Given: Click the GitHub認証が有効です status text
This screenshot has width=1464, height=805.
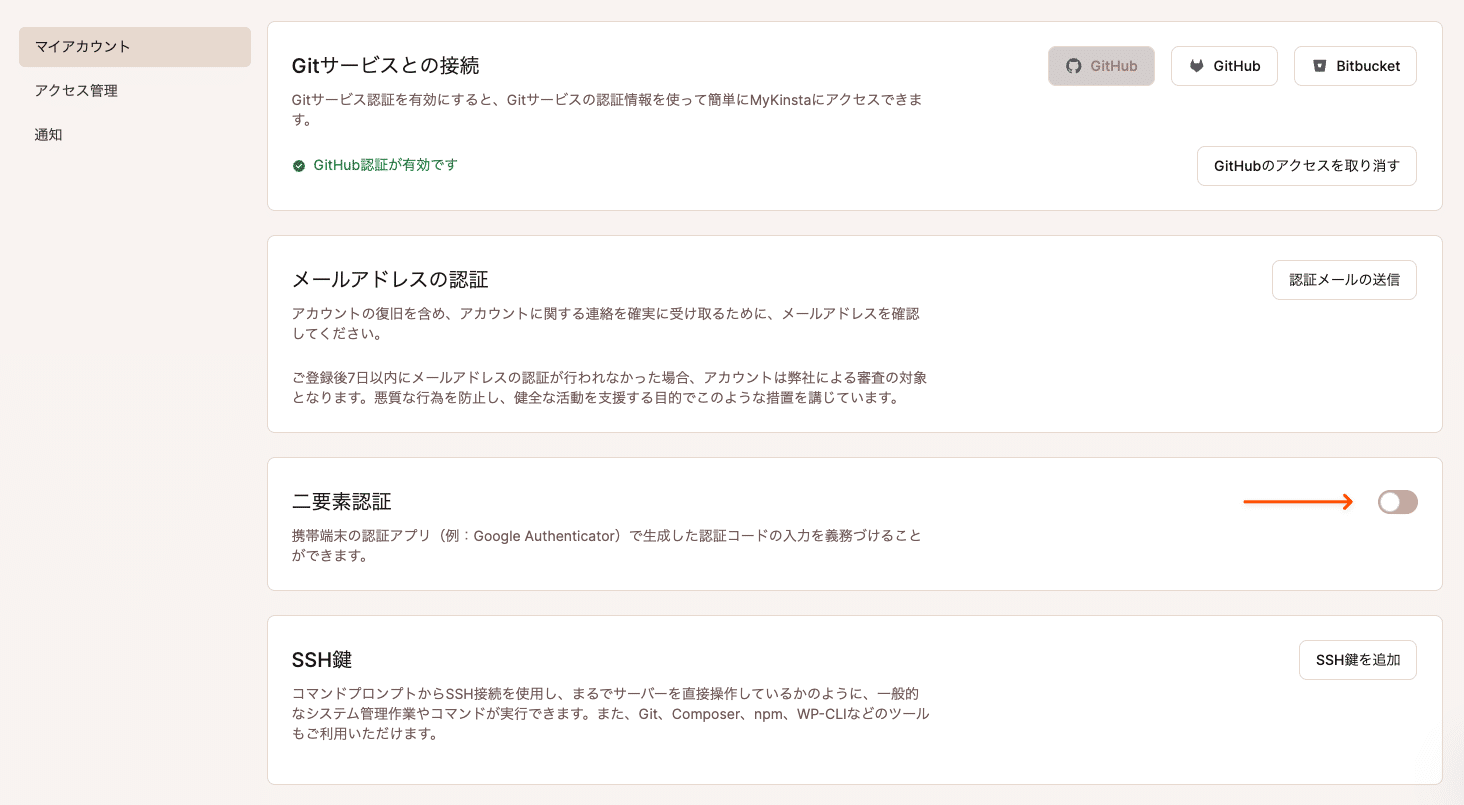Looking at the screenshot, I should (x=385, y=165).
